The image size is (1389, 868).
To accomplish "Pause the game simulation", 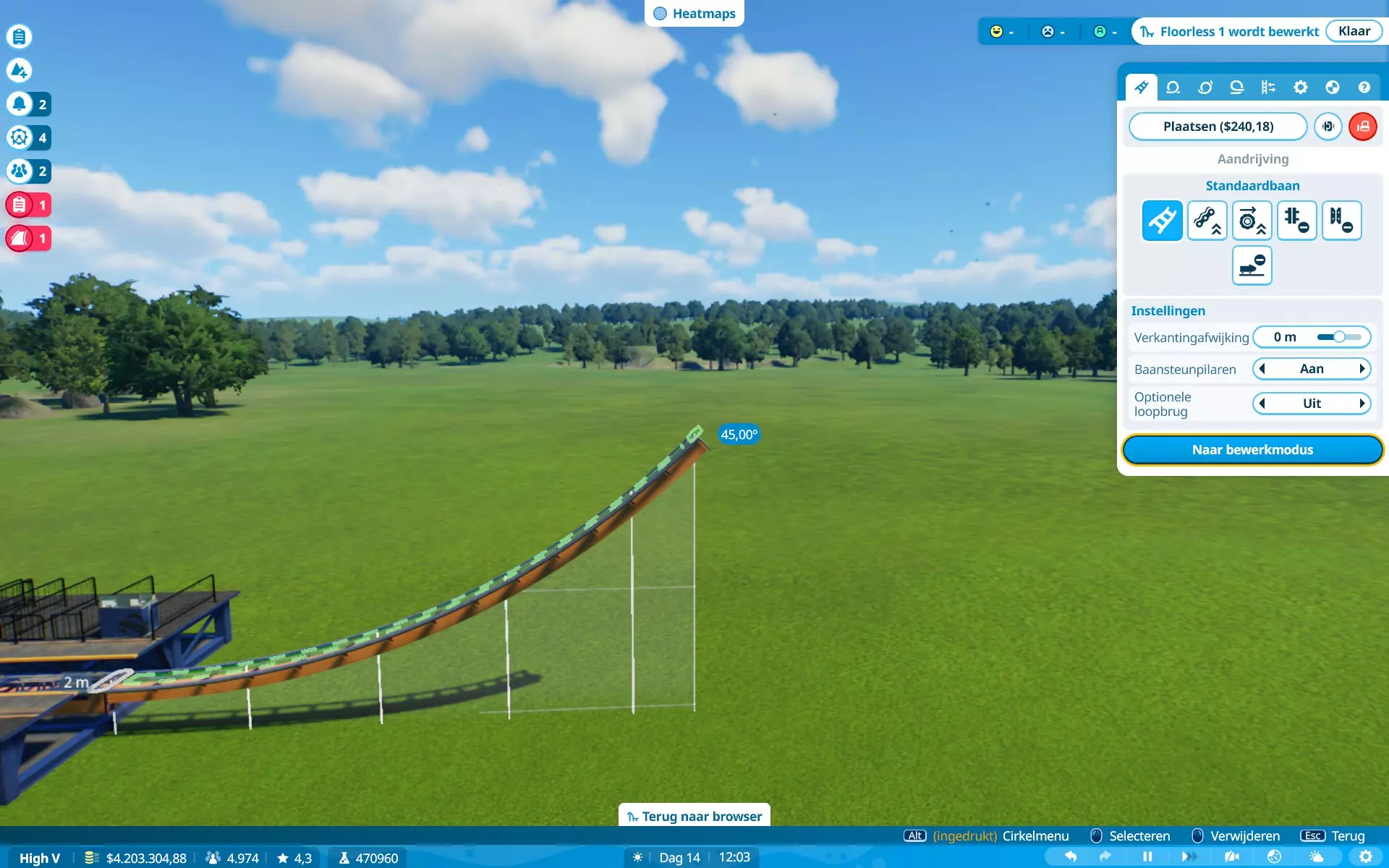I will pos(1147,857).
